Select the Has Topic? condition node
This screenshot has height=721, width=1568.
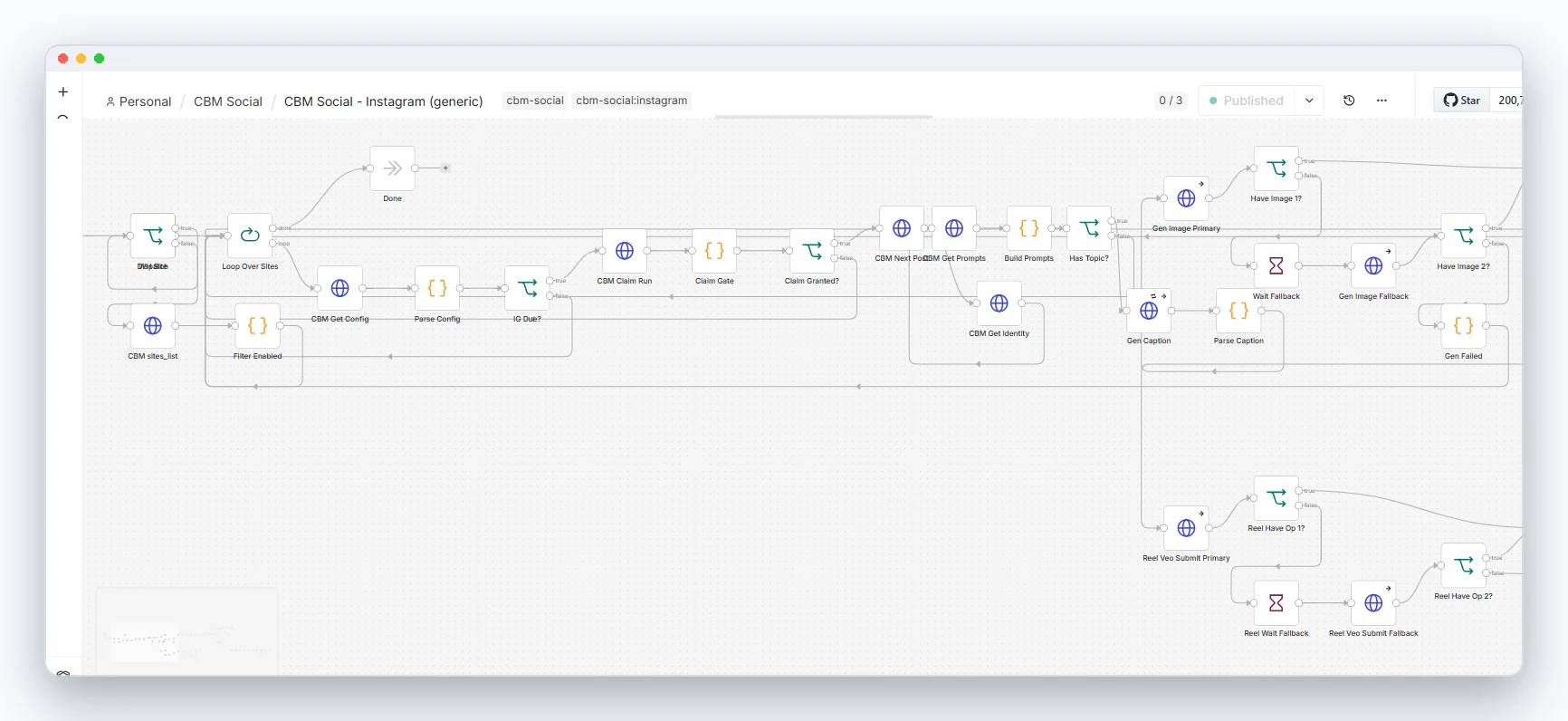point(1089,228)
